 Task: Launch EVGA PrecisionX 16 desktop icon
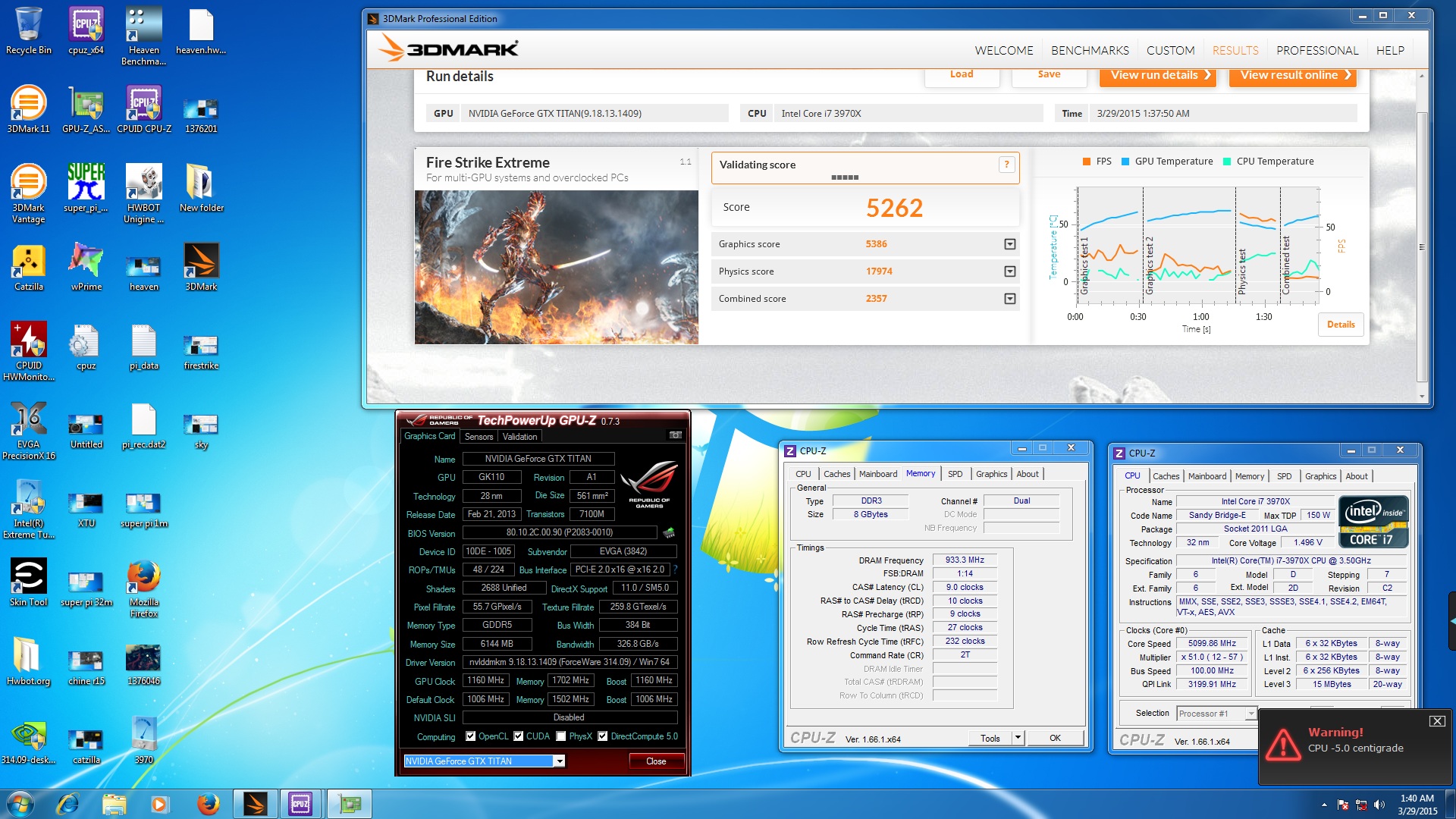29,430
